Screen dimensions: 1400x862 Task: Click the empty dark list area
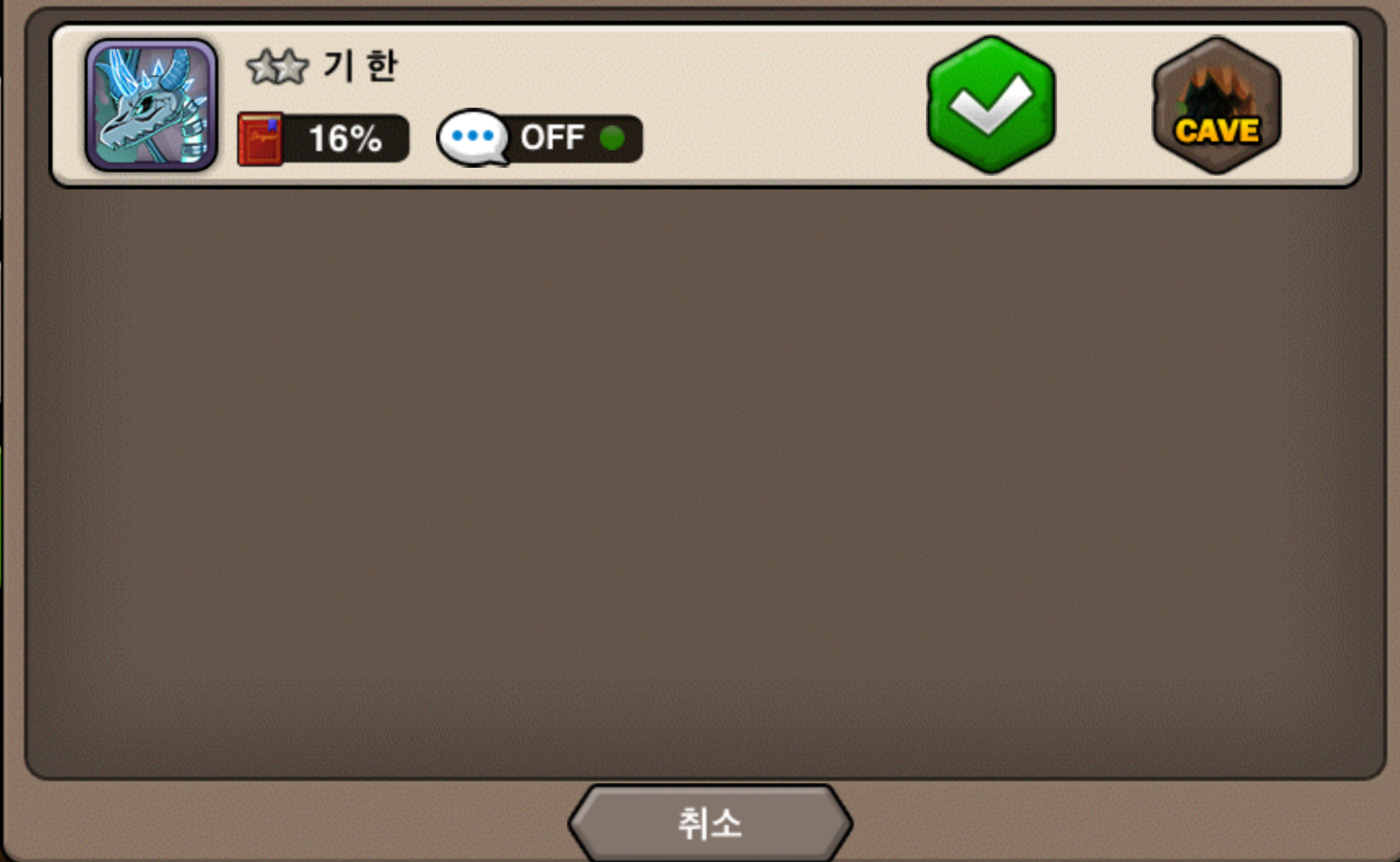click(x=704, y=482)
